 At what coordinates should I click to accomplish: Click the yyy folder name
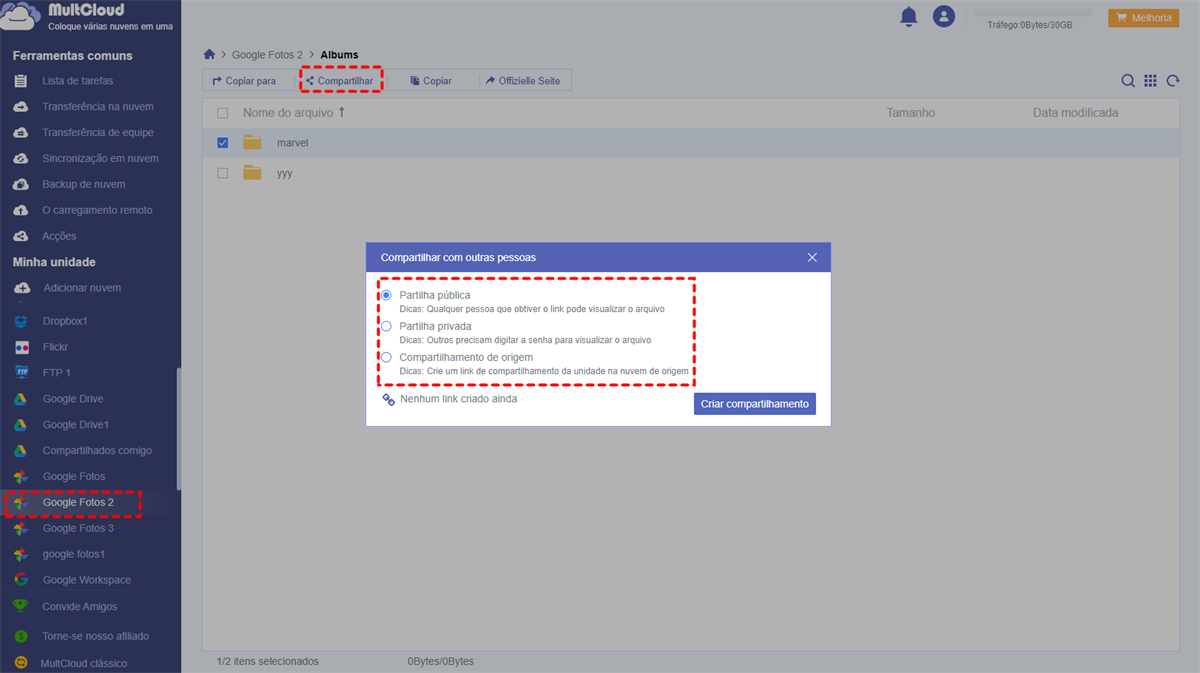[x=285, y=173]
